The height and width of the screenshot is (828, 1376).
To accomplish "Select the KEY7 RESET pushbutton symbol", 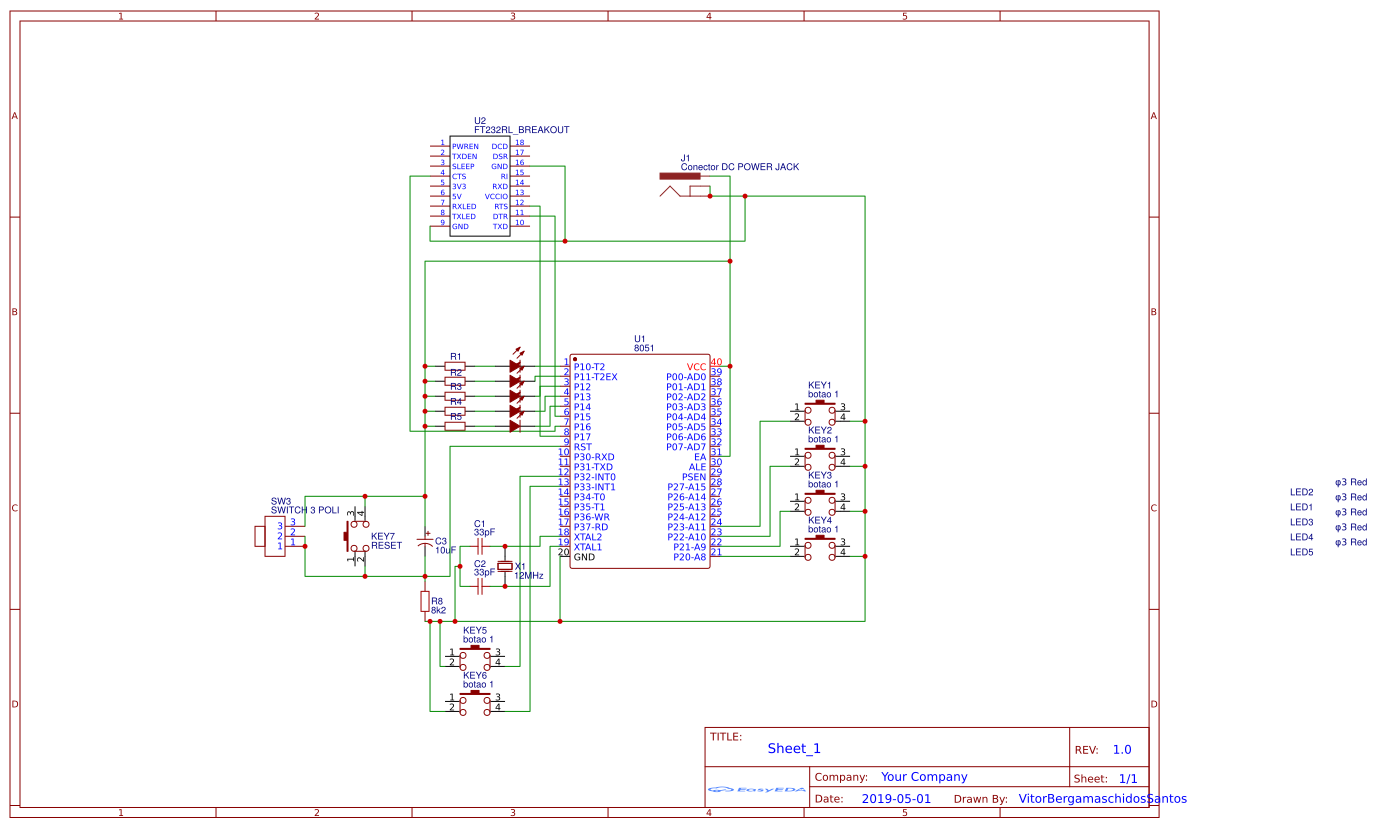I will (x=356, y=538).
